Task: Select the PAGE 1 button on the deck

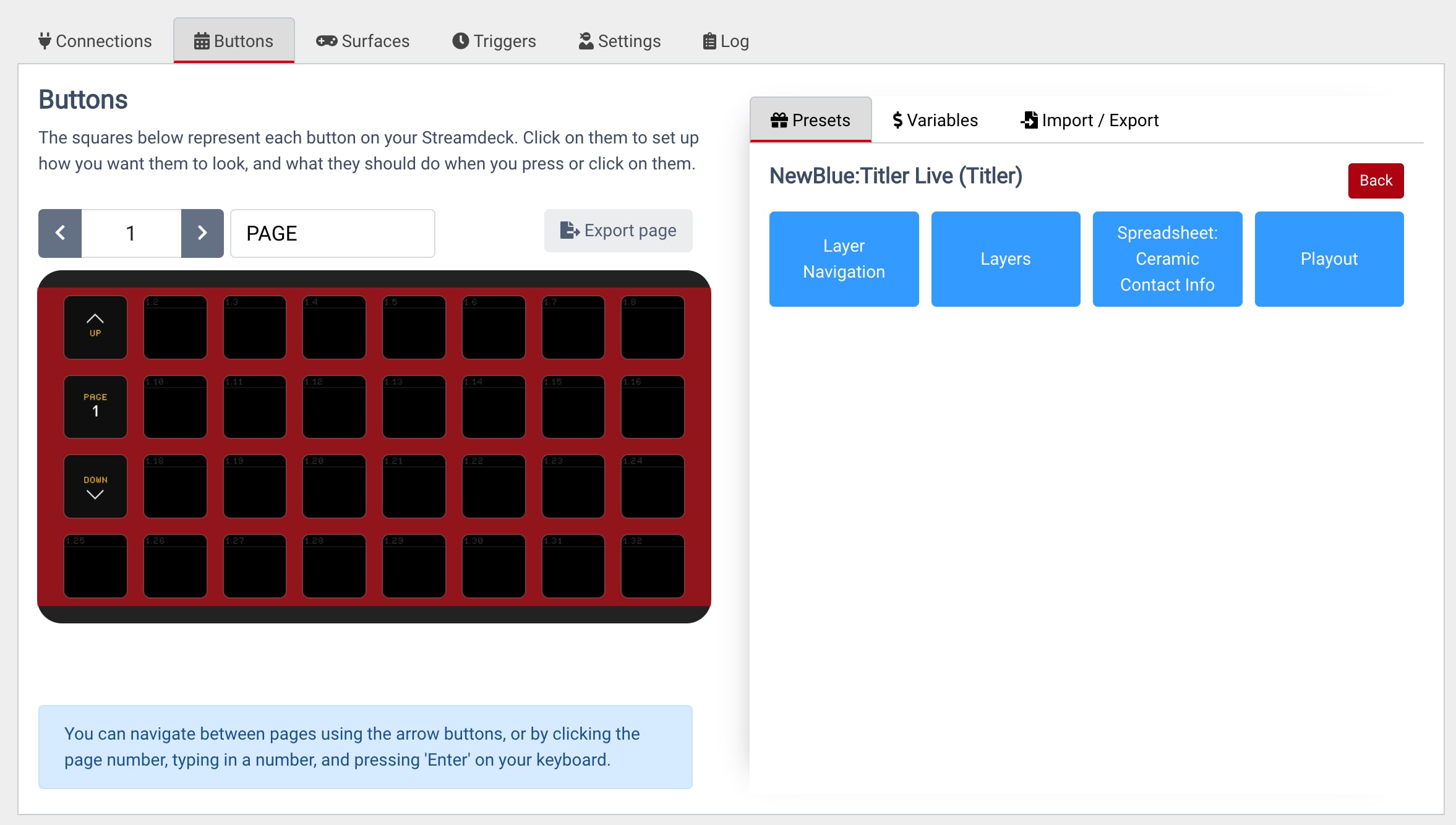Action: tap(95, 407)
